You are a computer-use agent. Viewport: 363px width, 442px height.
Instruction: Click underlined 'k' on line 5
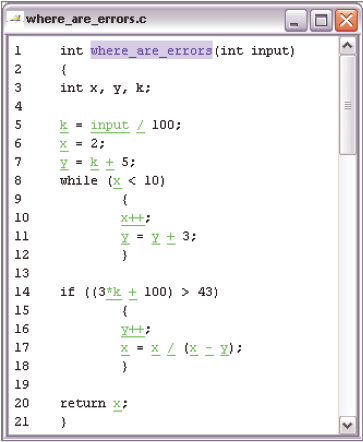tap(64, 125)
